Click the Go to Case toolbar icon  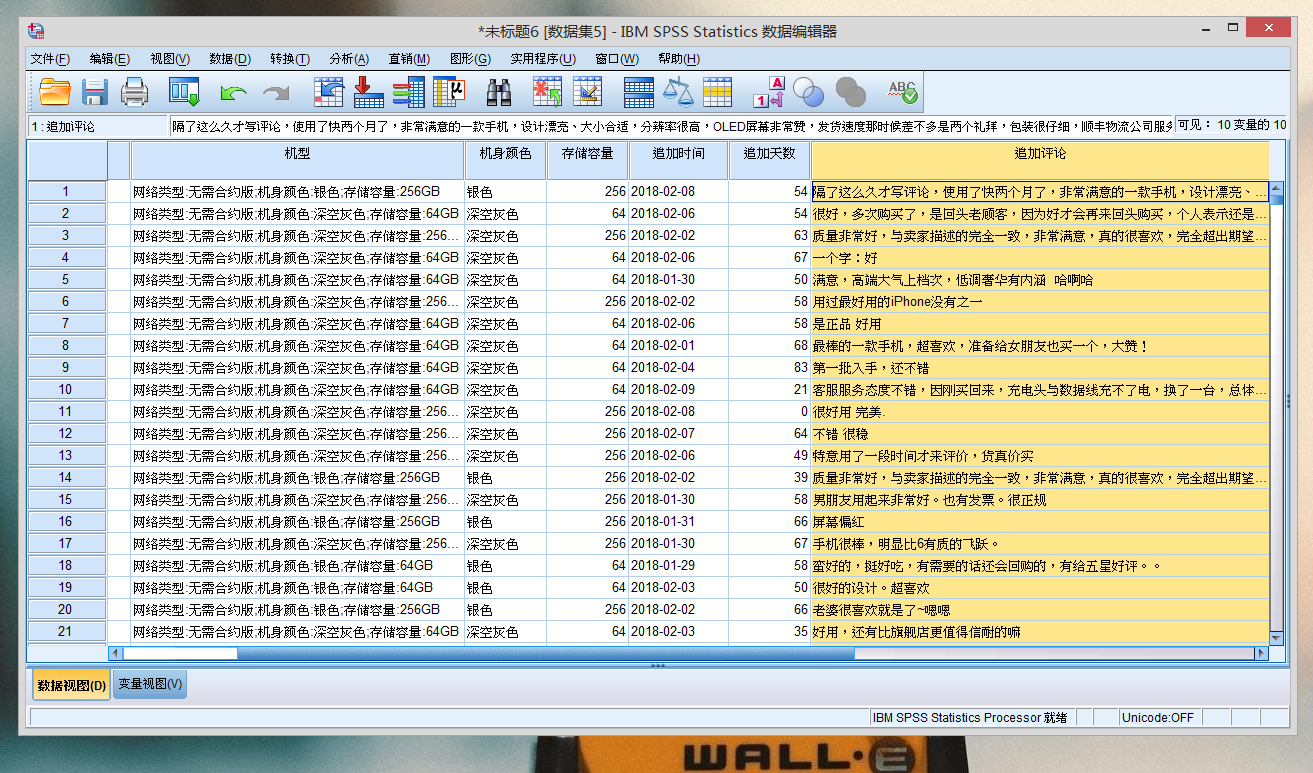(329, 93)
